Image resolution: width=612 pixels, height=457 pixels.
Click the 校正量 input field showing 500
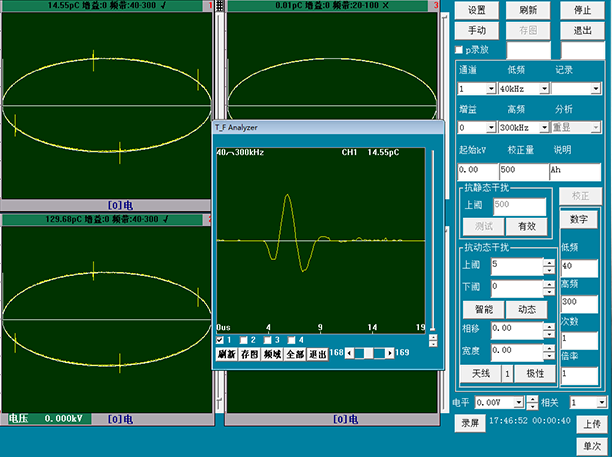[x=521, y=169]
